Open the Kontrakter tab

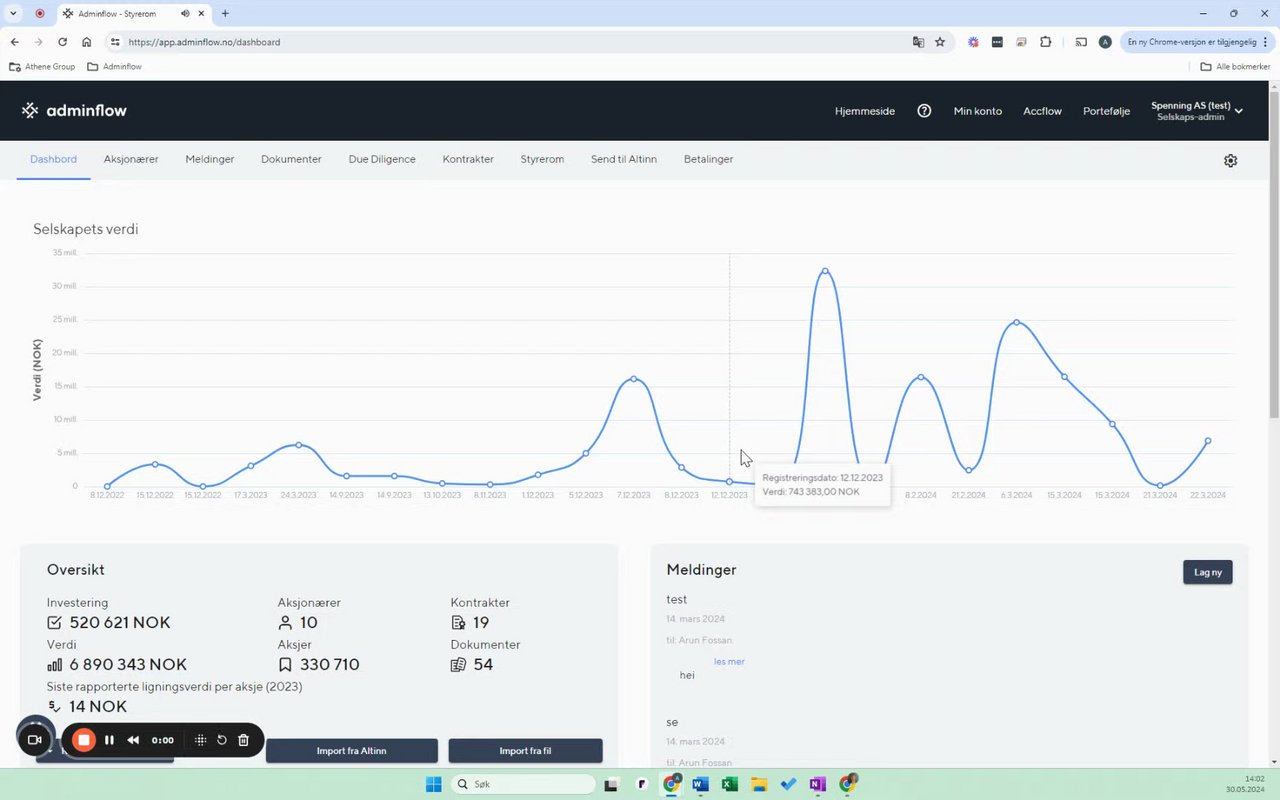468,159
